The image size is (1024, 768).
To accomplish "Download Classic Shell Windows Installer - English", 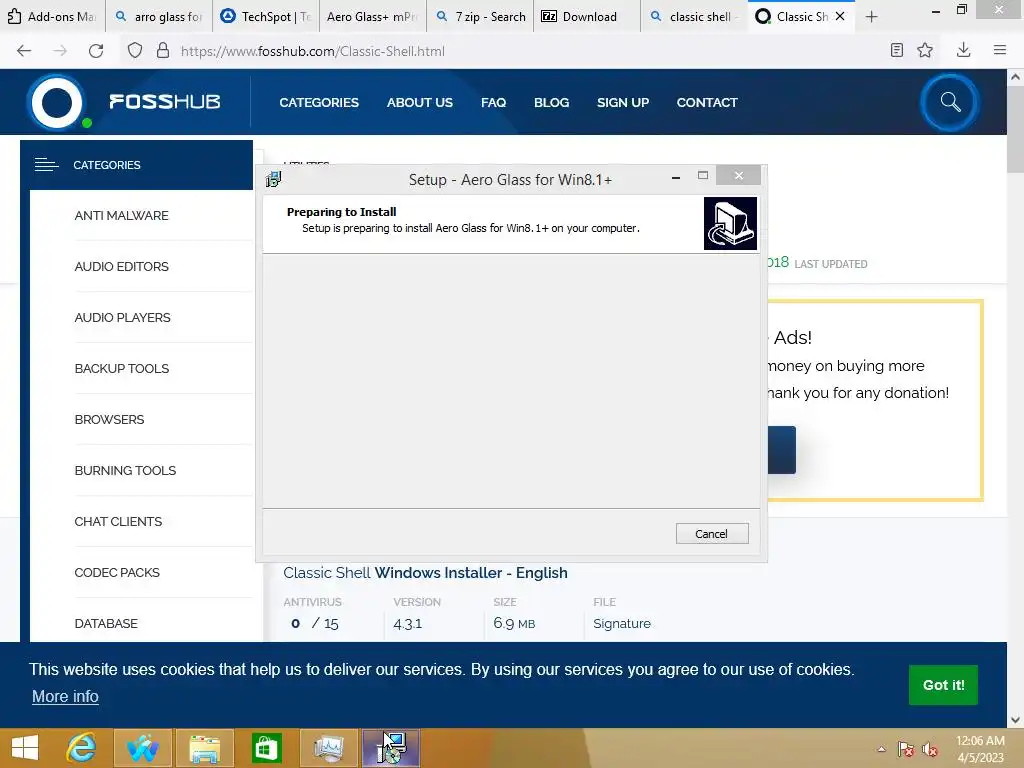I will pyautogui.click(x=425, y=573).
